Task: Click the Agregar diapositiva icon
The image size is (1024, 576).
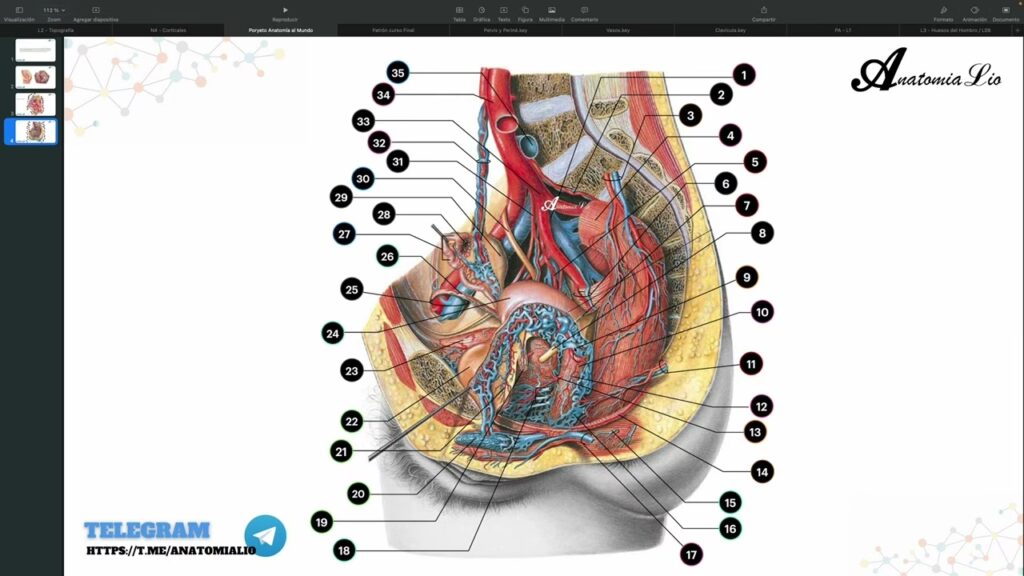Action: coord(95,10)
